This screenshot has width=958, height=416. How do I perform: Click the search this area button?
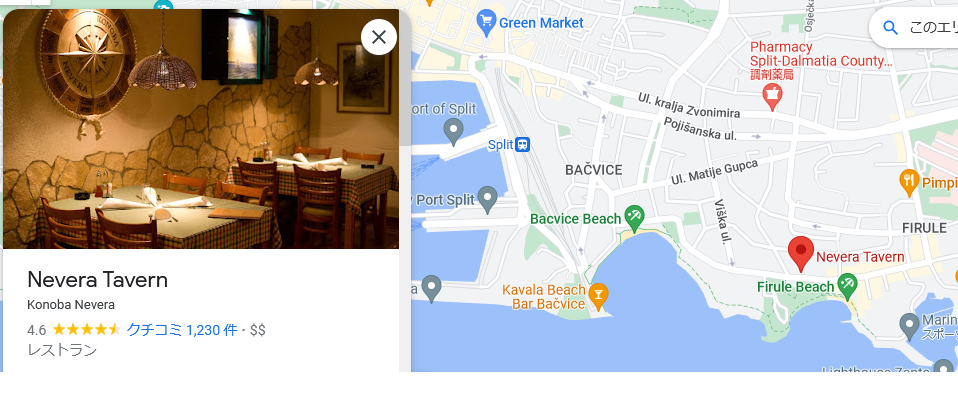click(914, 27)
